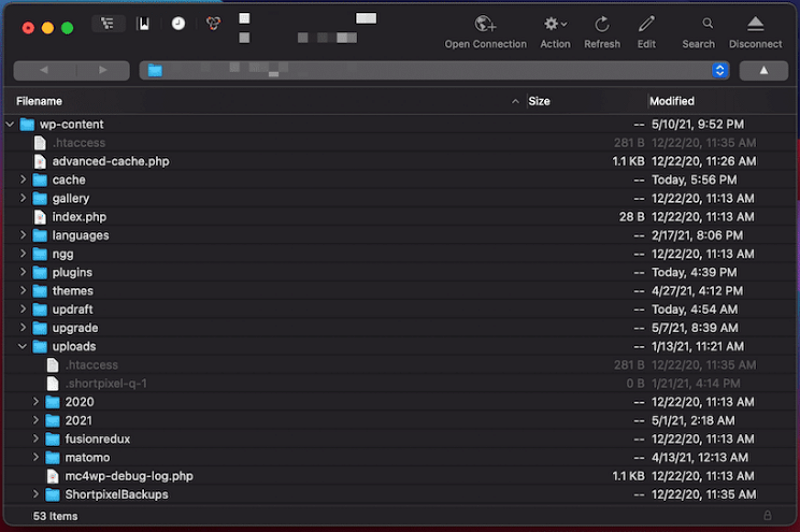Expand the themes folder
Viewport: 800px width, 532px height.
click(x=23, y=291)
